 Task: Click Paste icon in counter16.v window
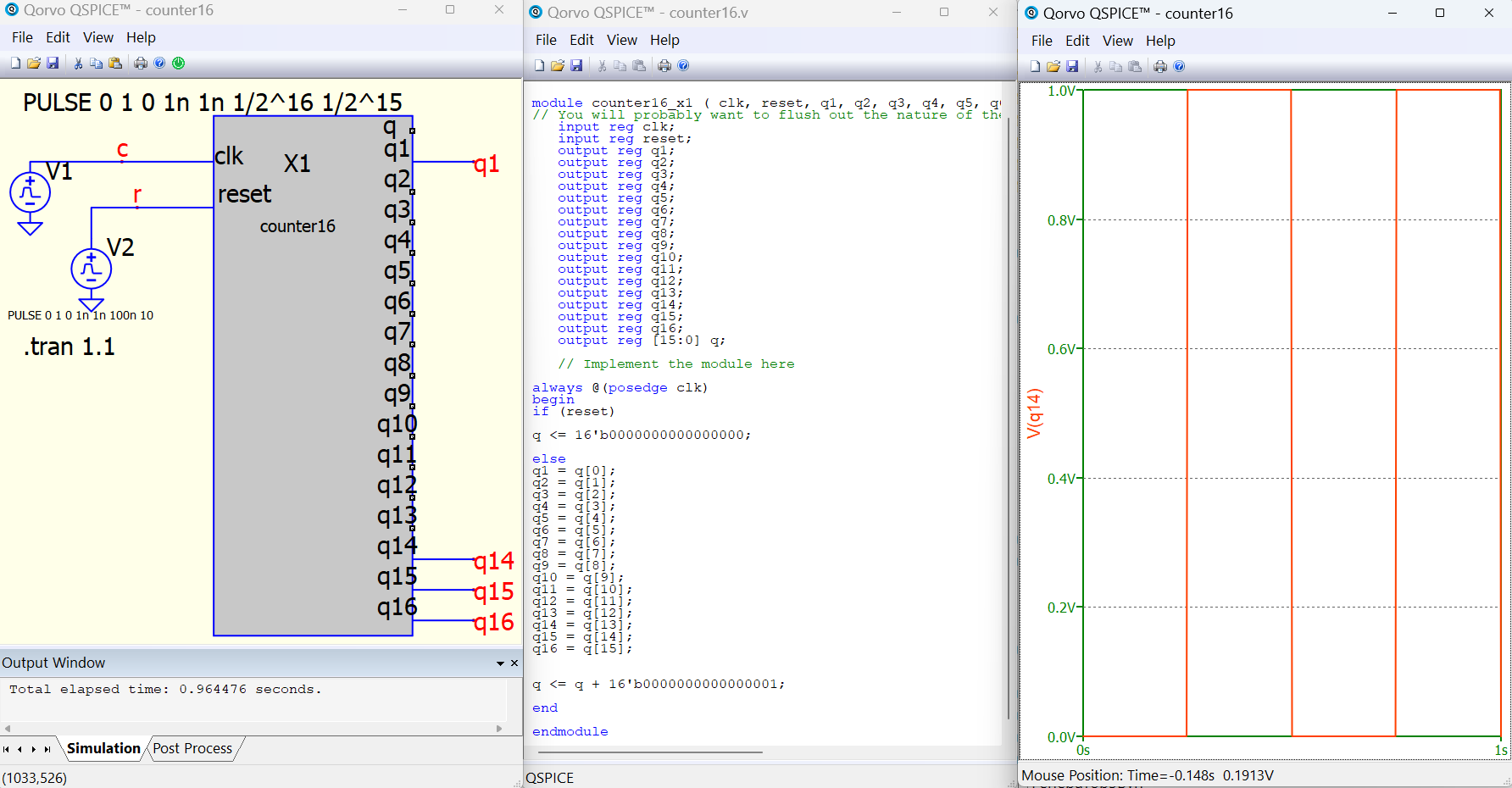639,66
